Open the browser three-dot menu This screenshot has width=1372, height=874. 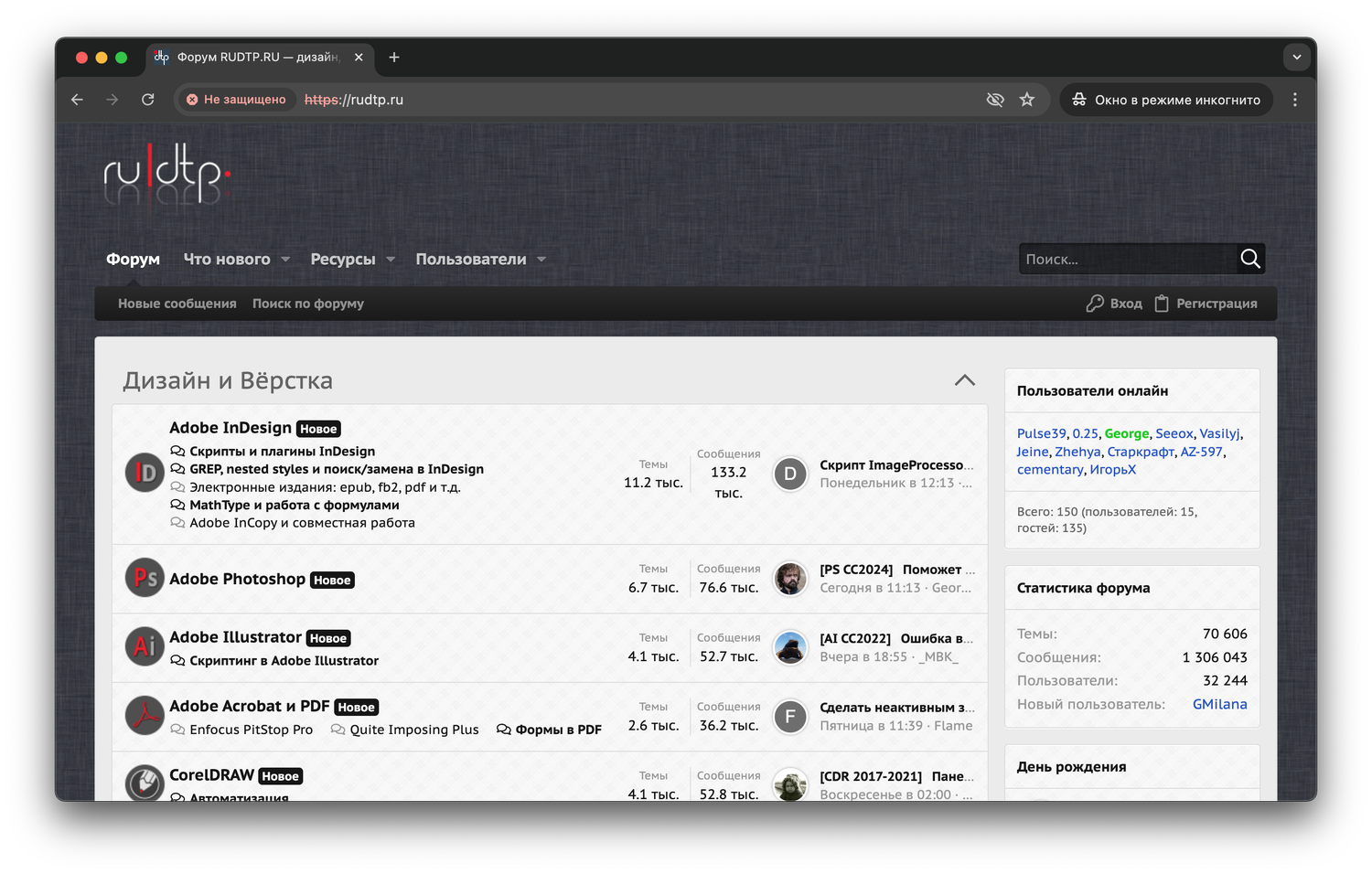[1294, 100]
